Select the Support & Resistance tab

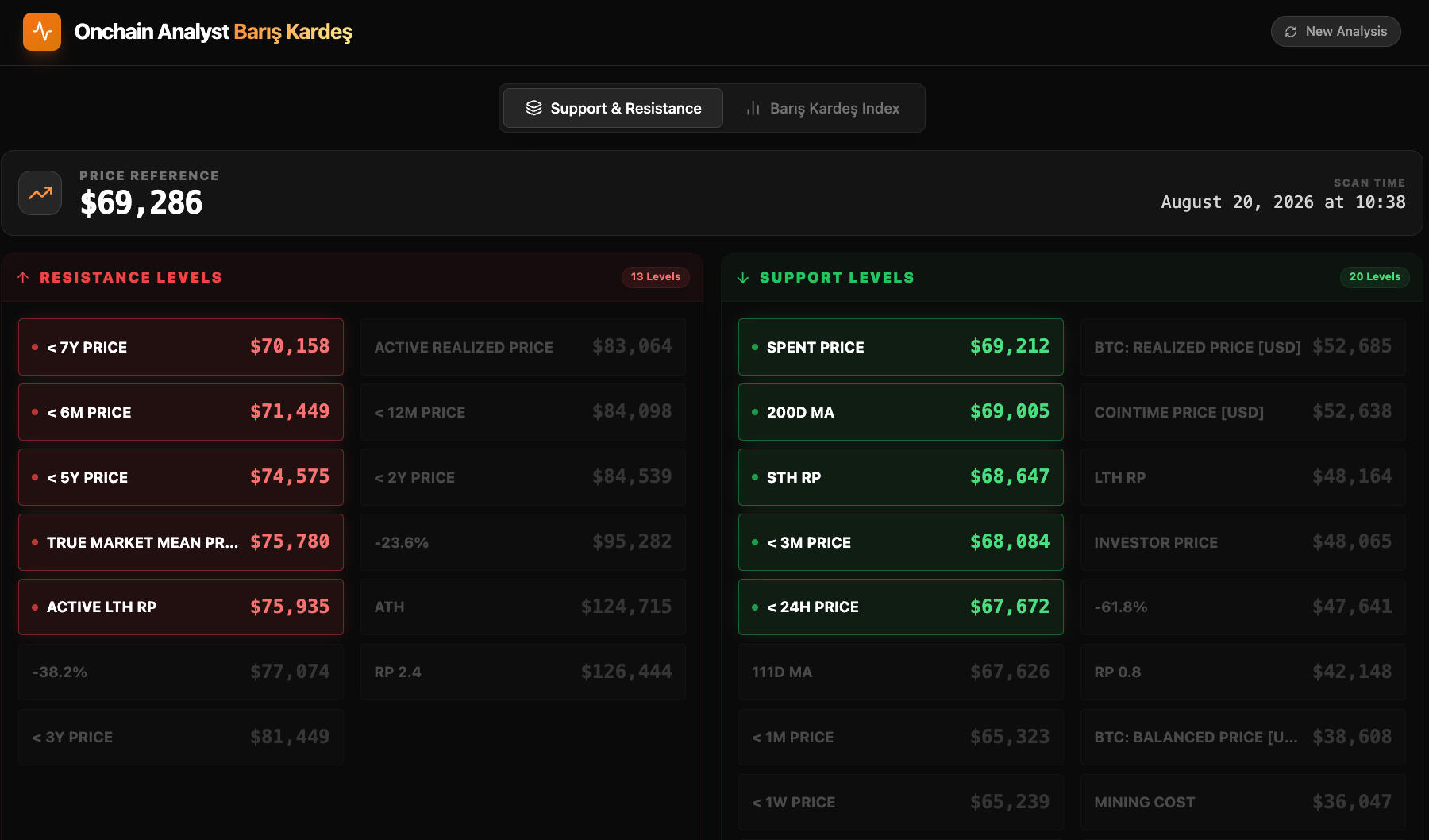click(613, 108)
